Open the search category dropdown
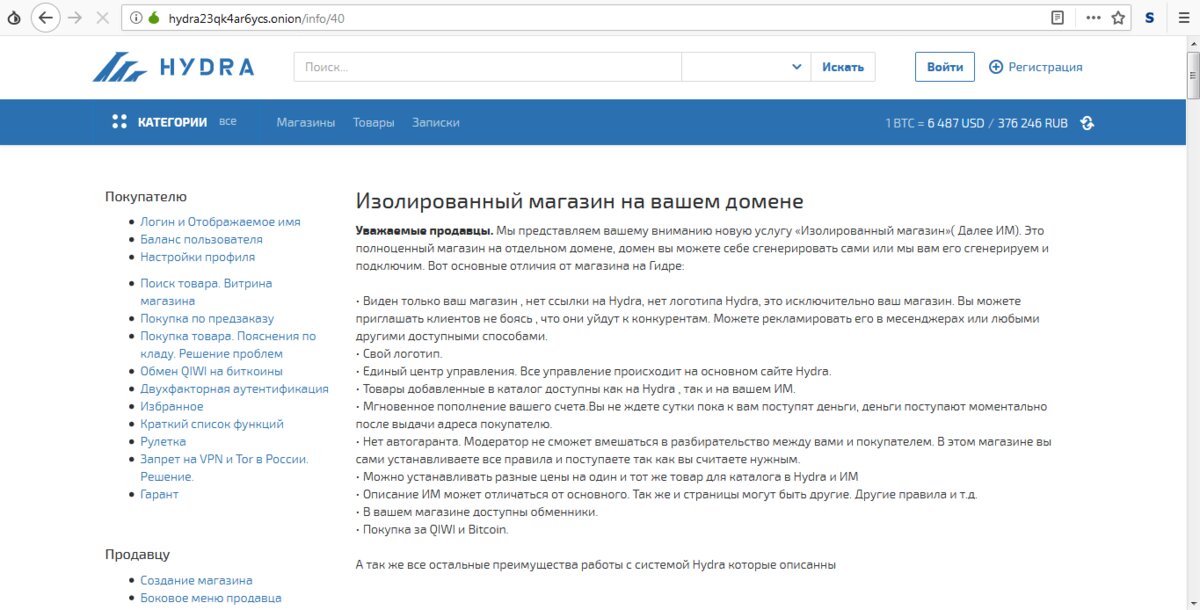Screen dimensions: 1200x610 (x=746, y=67)
